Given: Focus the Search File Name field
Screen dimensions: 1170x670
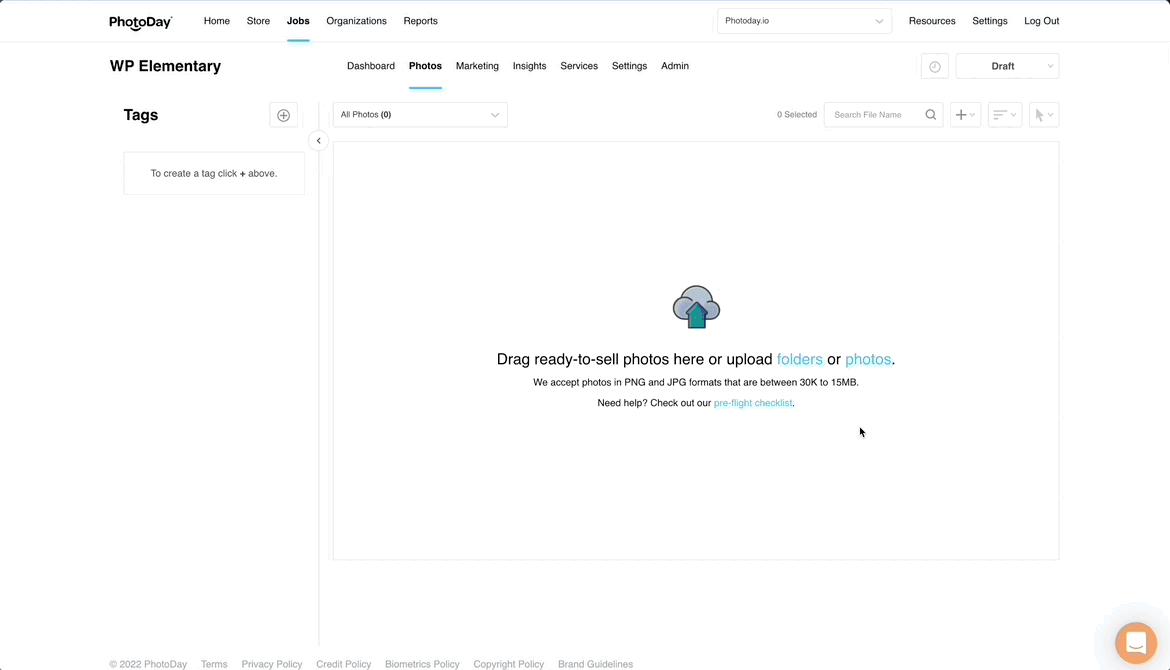Looking at the screenshot, I should click(875, 115).
